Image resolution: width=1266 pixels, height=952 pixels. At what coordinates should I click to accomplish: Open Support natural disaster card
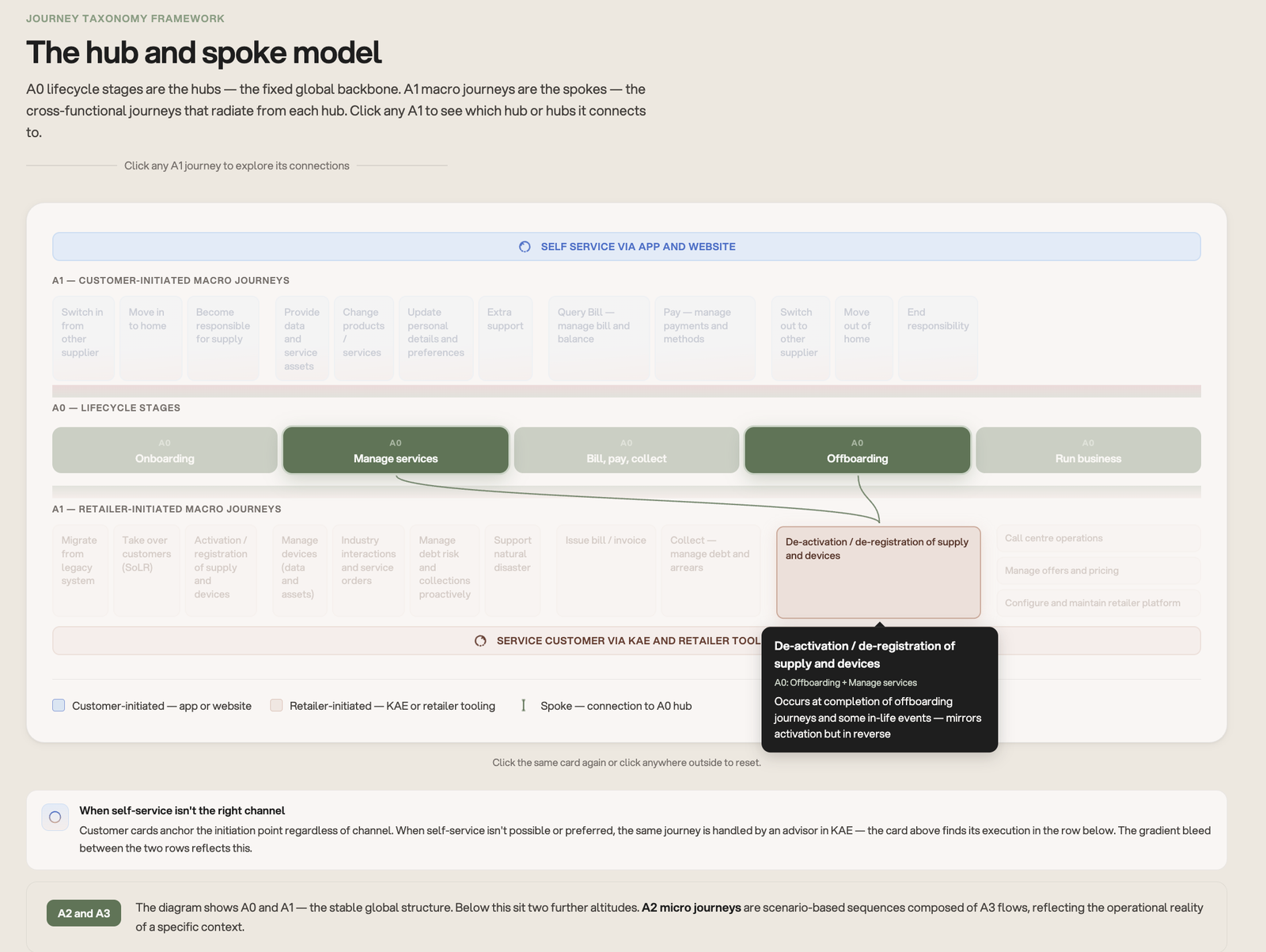513,571
